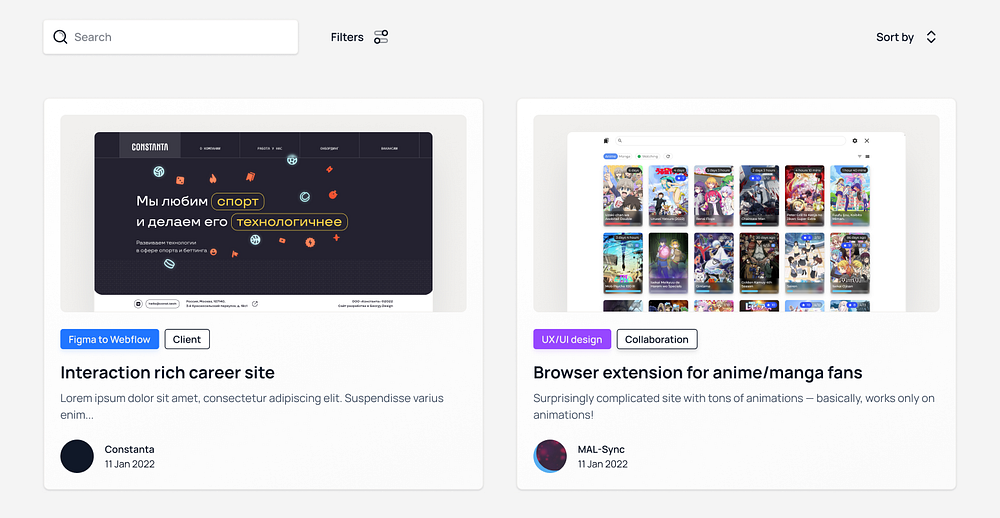
Task: Focus the Search input field
Action: pos(170,37)
